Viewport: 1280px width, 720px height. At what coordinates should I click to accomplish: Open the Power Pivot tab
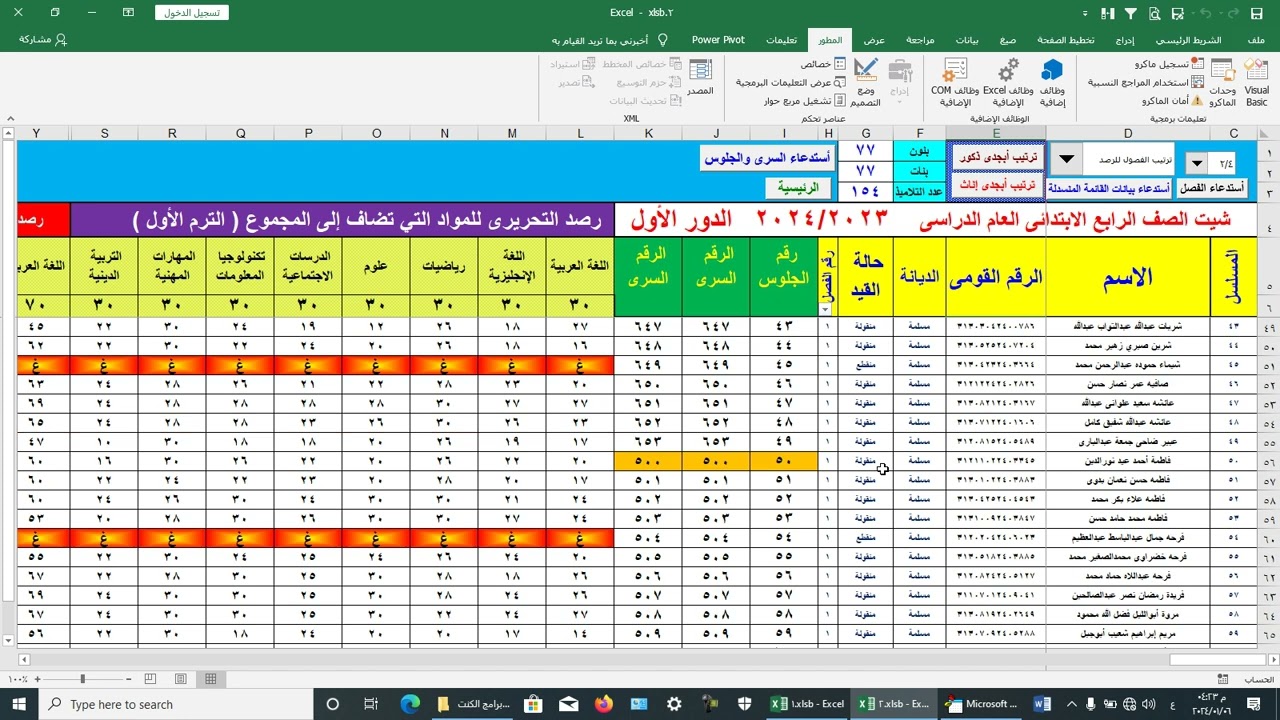pos(718,40)
